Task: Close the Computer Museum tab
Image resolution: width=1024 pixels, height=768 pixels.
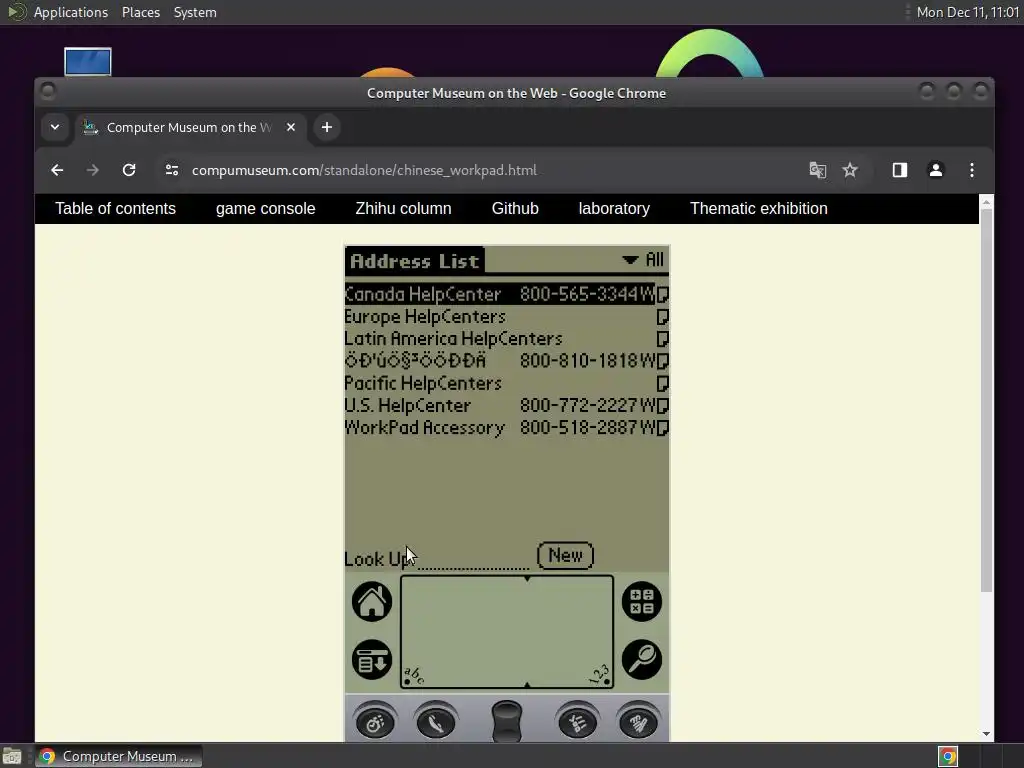Action: (291, 127)
